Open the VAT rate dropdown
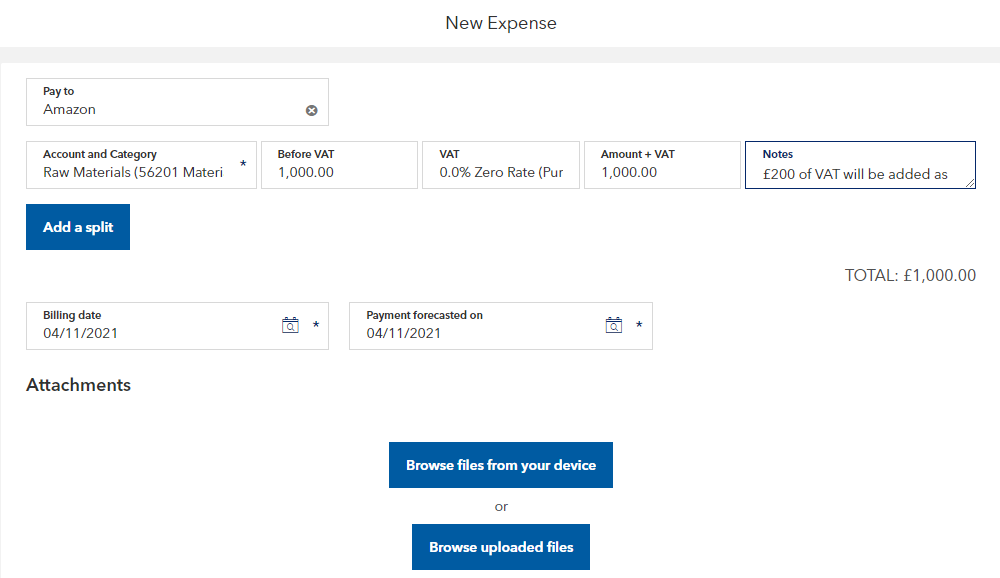Screen dimensions: 1000x578 coord(501,172)
